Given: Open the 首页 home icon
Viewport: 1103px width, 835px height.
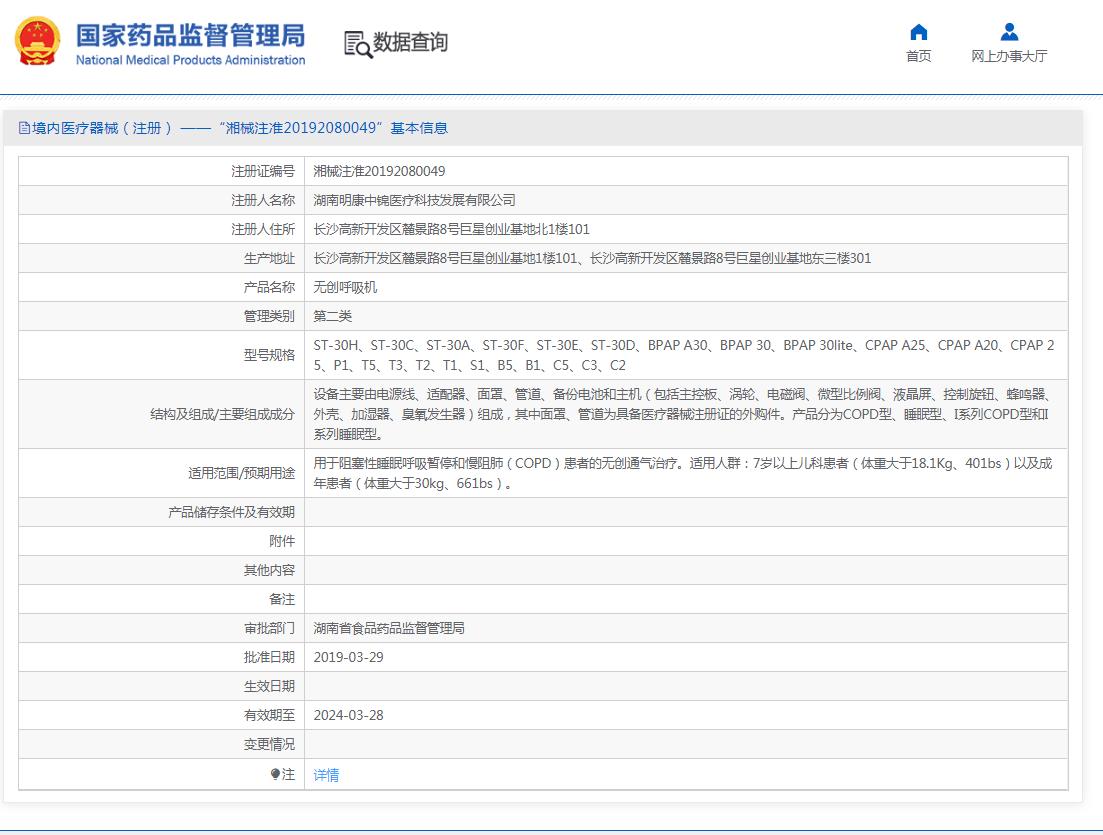Looking at the screenshot, I should (x=919, y=32).
